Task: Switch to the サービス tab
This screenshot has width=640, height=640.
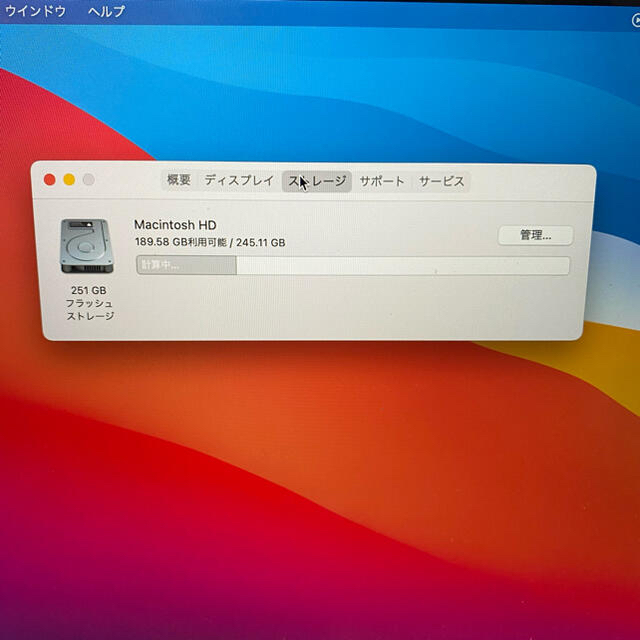Action: [x=442, y=182]
